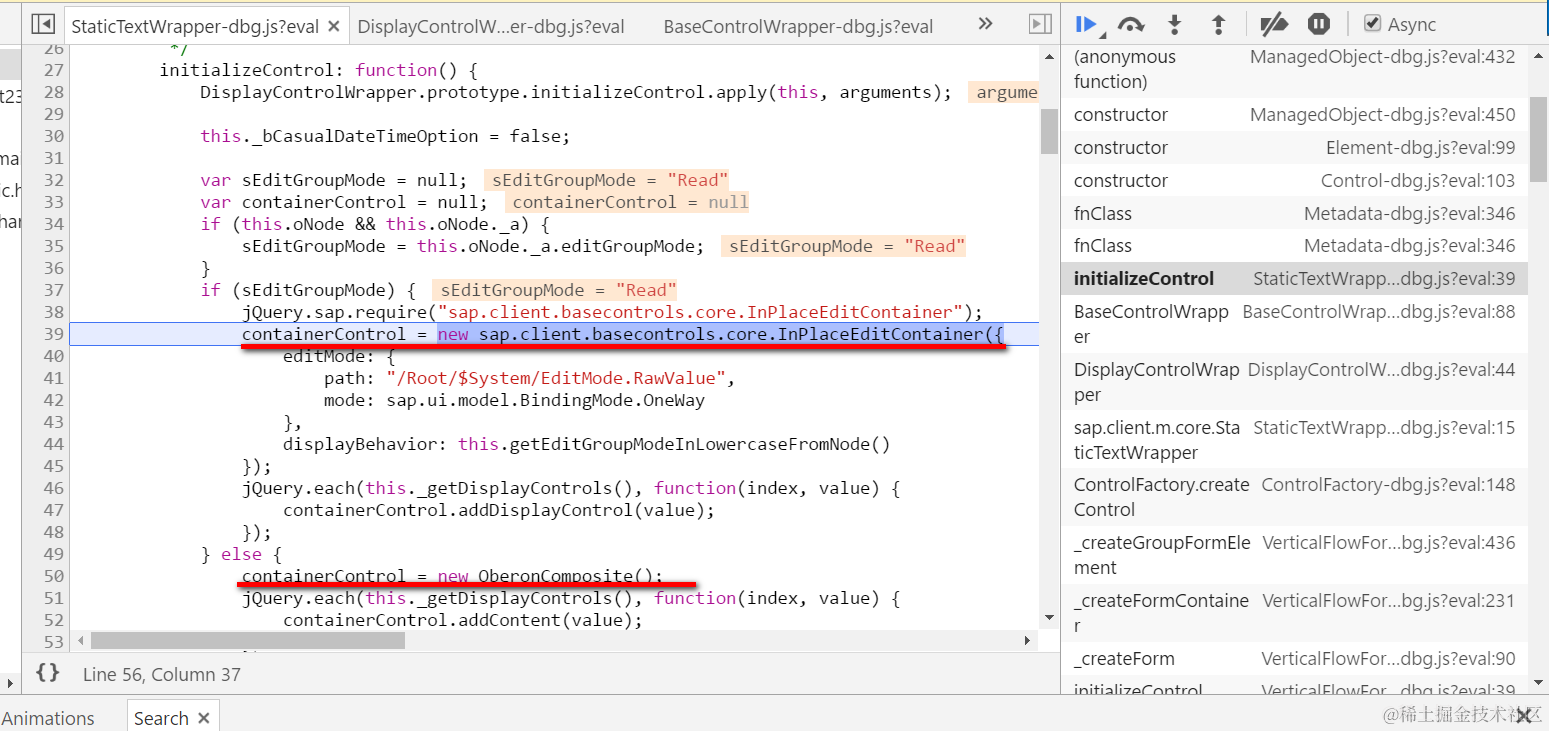Pretty print the source with {} button
Screen dimensions: 1549x731
(x=47, y=673)
